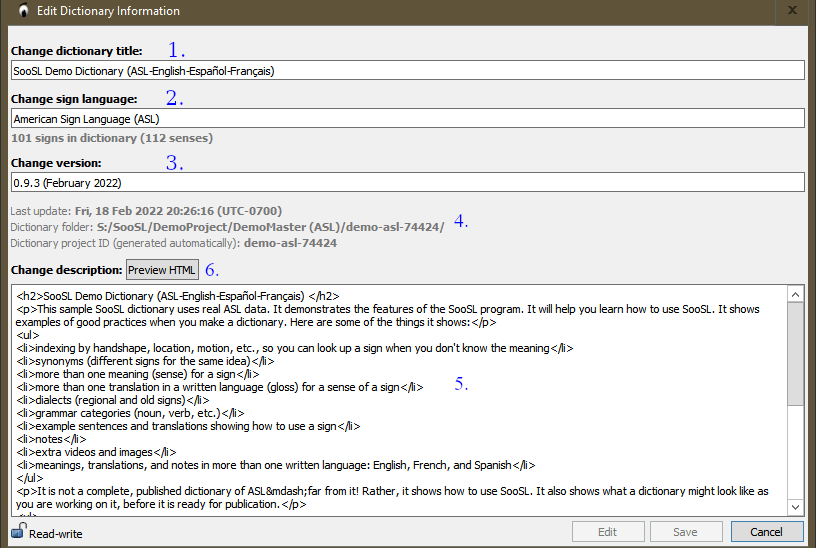Screen dimensions: 816x548
Task: Click the <h2> heading line in description
Action: click(177, 296)
